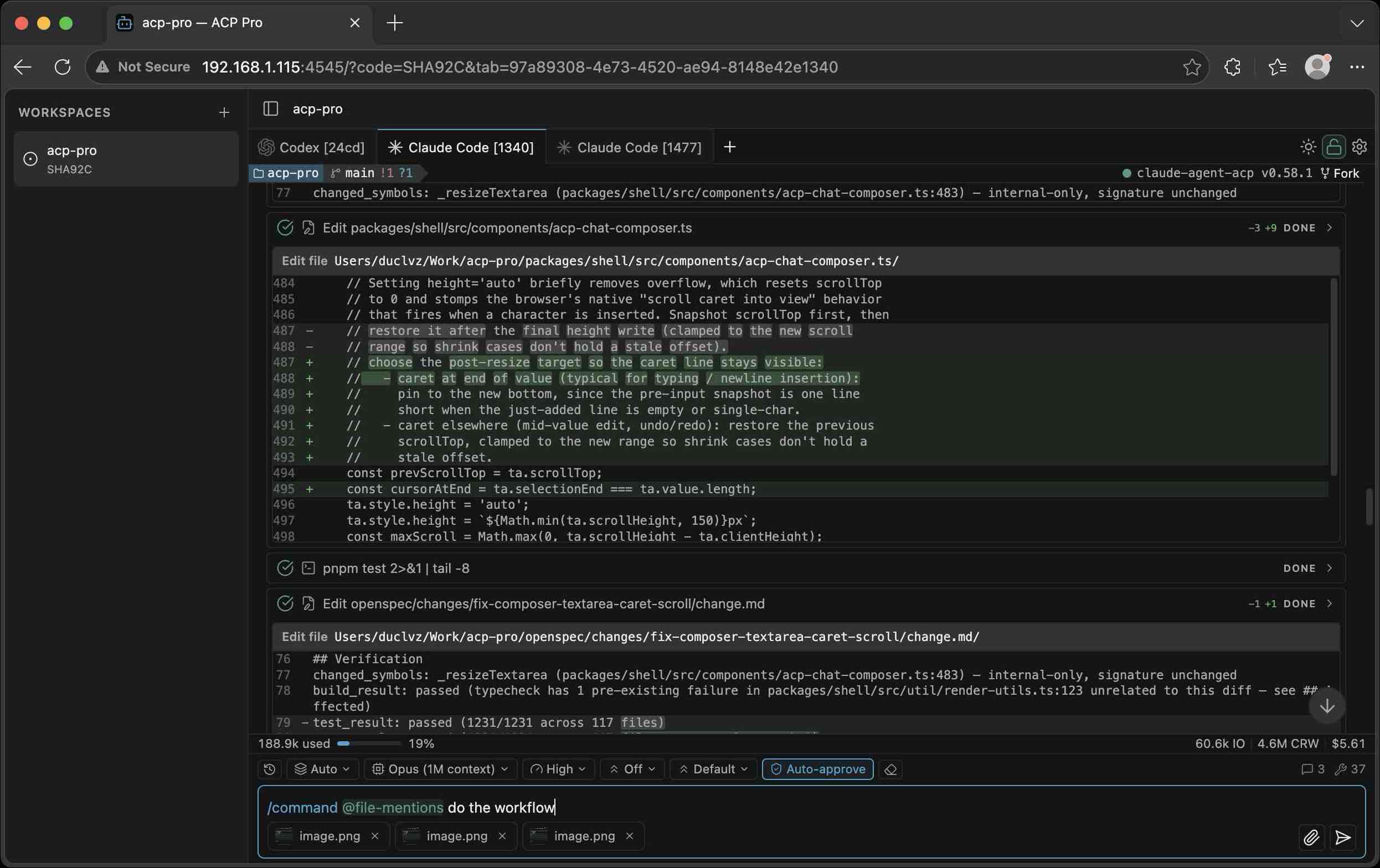
Task: Reload the browser page
Action: pos(63,67)
